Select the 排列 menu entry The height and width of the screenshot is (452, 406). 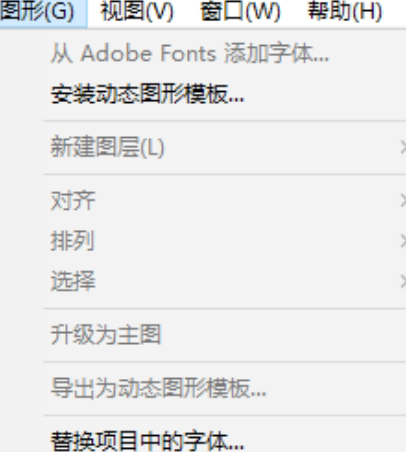[225, 241]
